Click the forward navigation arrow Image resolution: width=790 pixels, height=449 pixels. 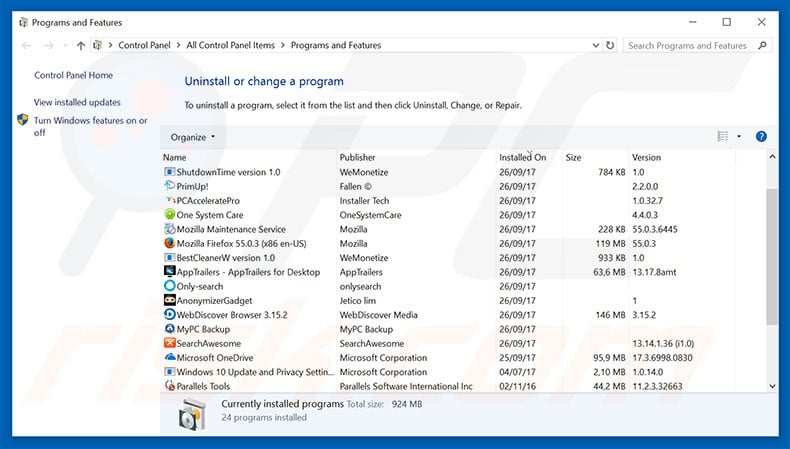tap(48, 45)
